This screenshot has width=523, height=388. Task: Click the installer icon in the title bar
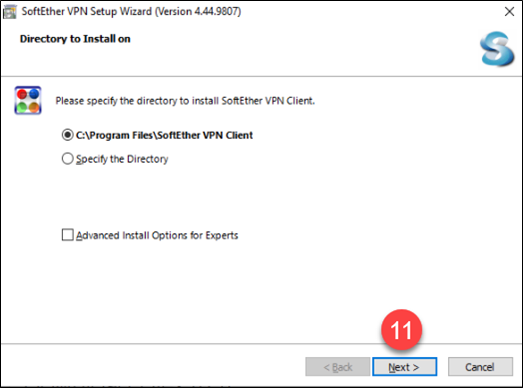coord(9,12)
